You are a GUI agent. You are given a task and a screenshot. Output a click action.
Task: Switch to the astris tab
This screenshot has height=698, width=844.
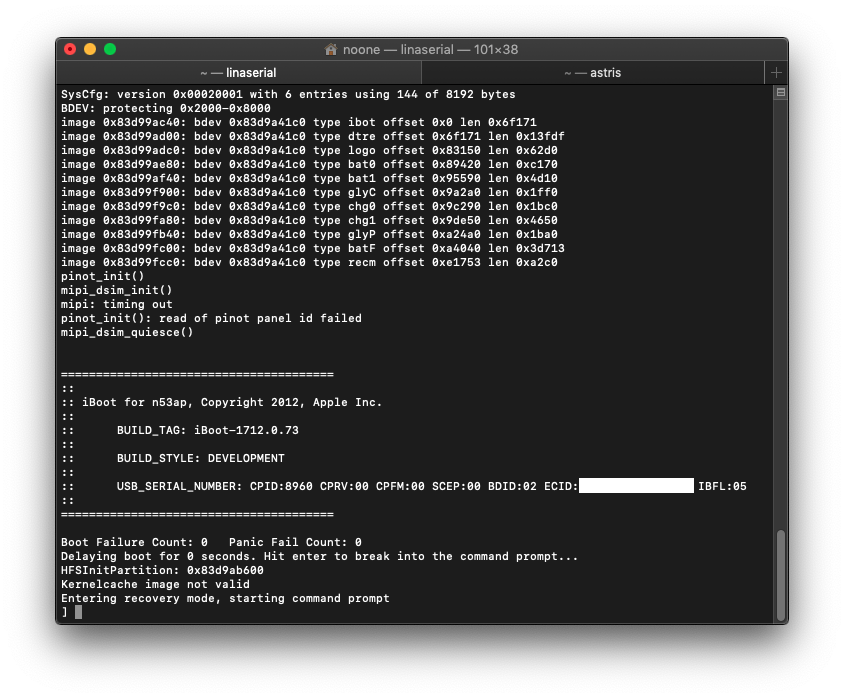tap(592, 73)
